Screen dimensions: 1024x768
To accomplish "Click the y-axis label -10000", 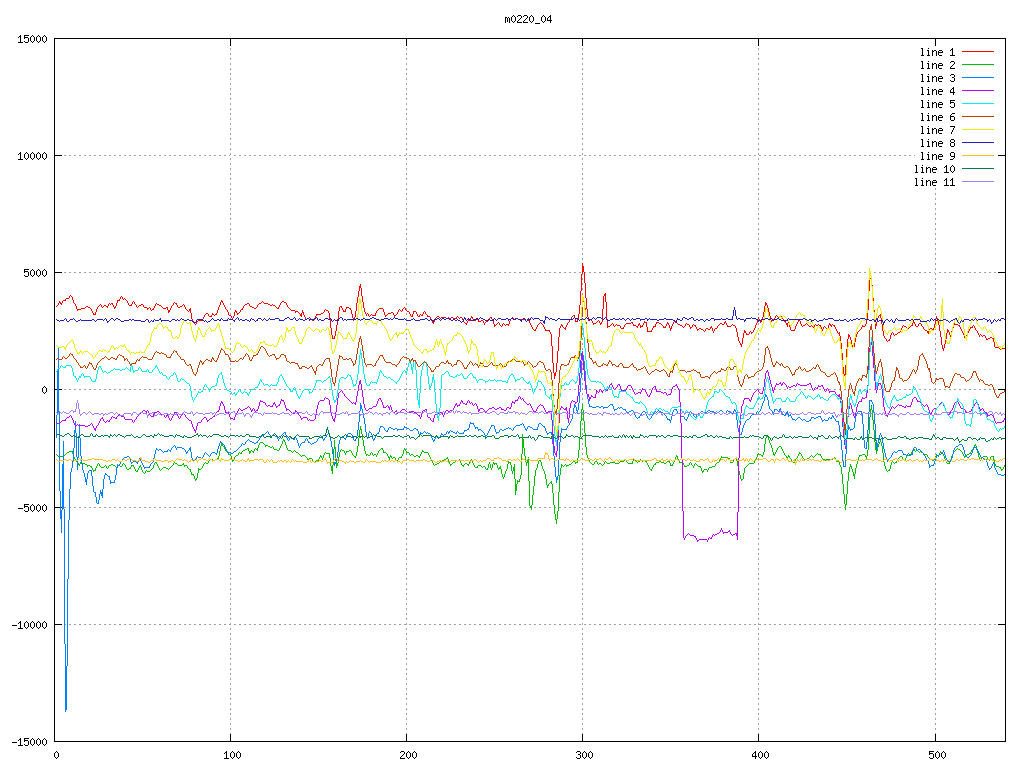I will pos(30,625).
